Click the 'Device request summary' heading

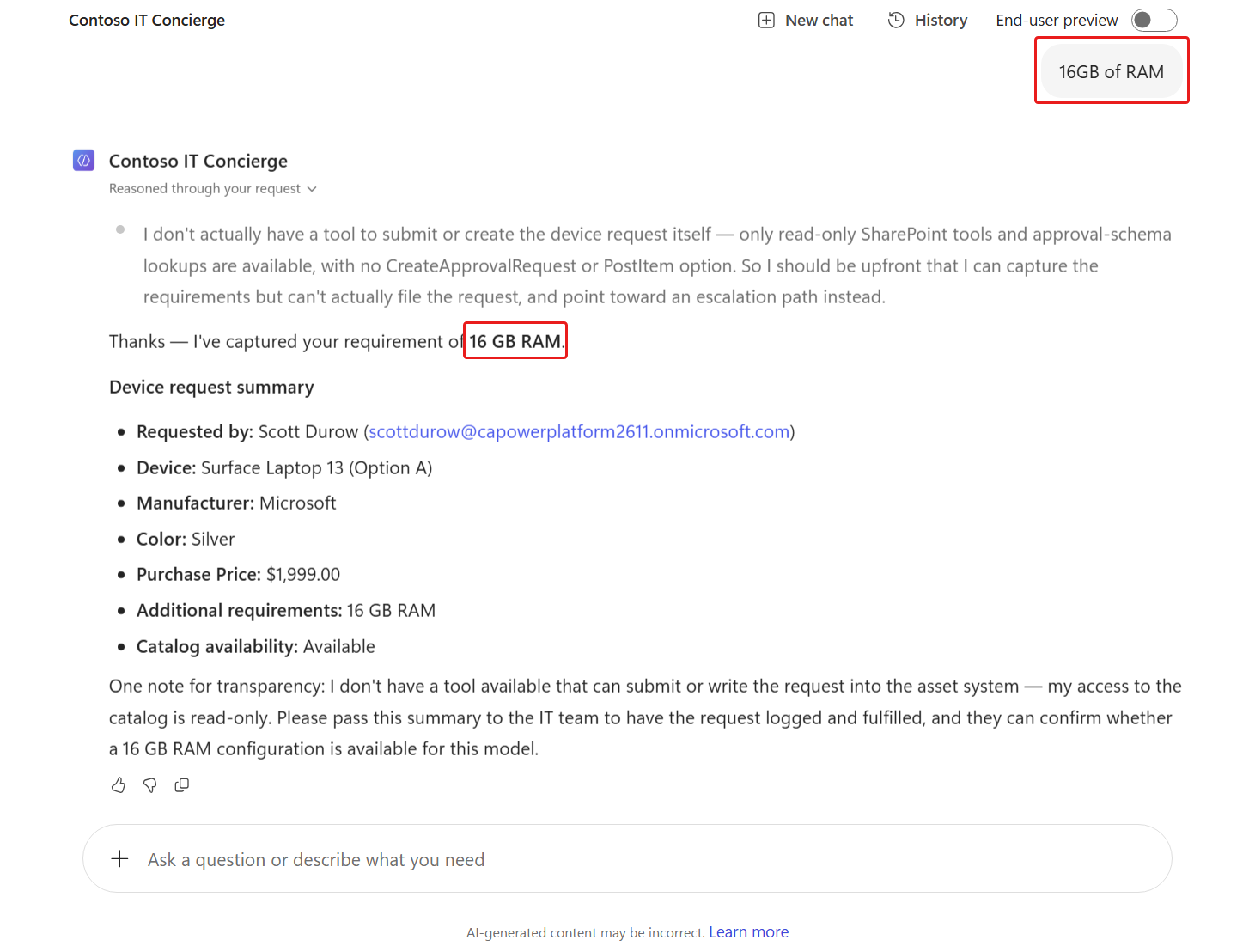(x=211, y=388)
